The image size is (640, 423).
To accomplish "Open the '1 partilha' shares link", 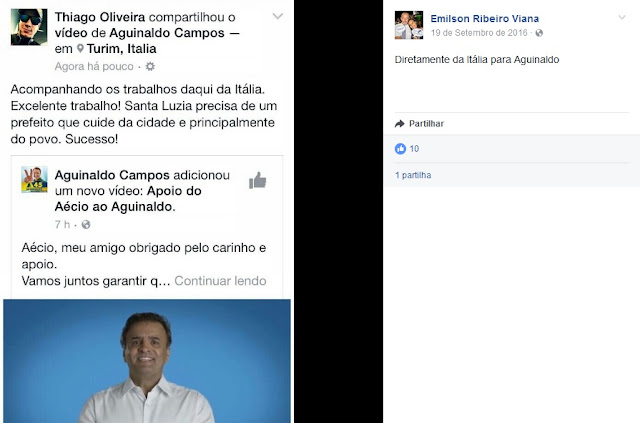I will coord(413,175).
